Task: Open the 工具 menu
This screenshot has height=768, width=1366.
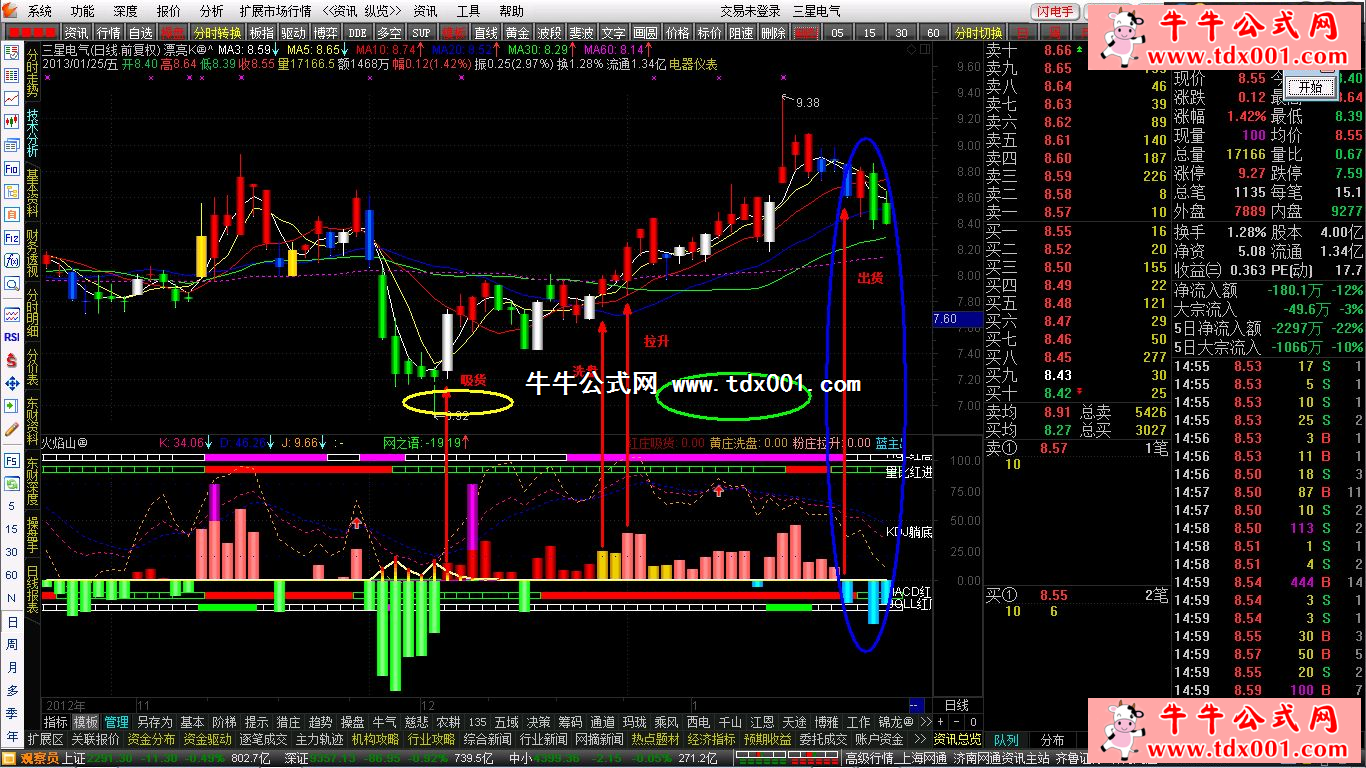Action: pyautogui.click(x=468, y=11)
